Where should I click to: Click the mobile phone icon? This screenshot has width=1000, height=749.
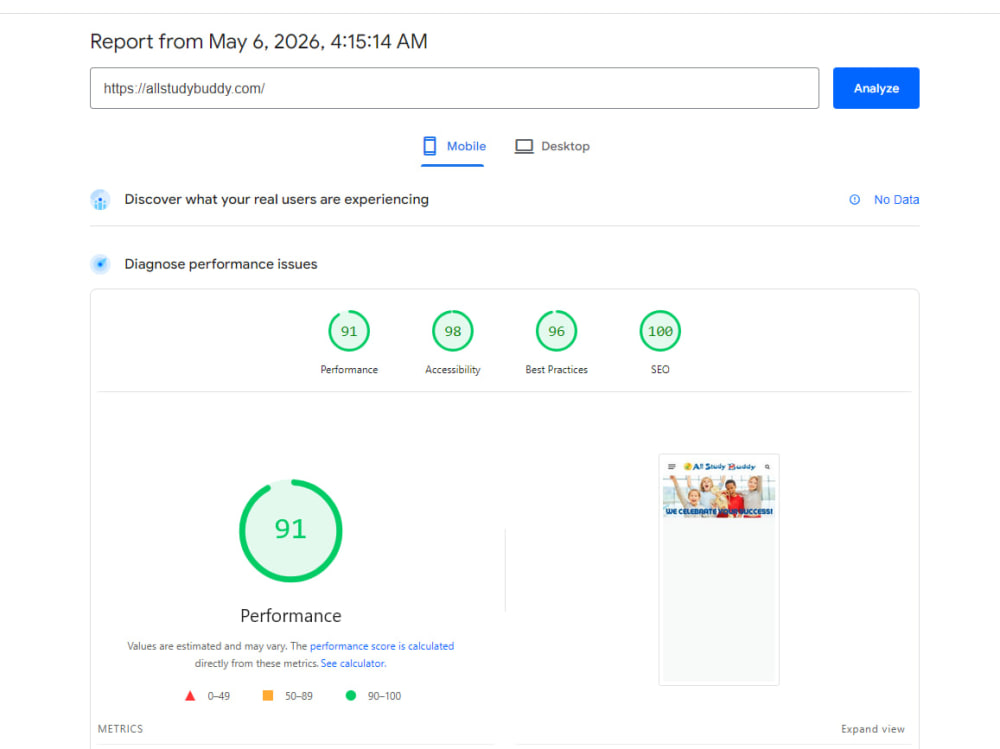coord(430,146)
